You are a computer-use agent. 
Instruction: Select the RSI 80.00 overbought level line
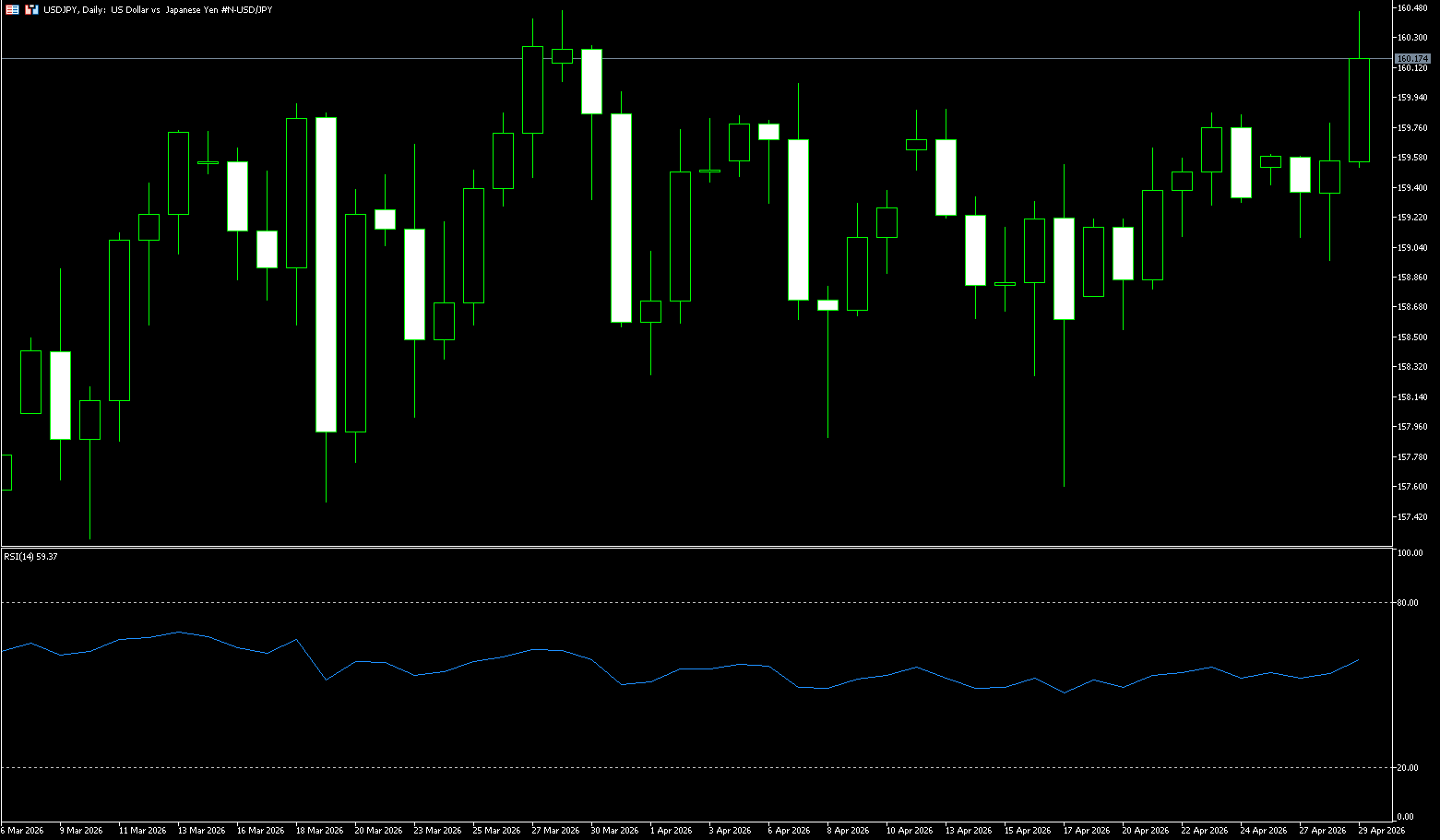(692, 602)
